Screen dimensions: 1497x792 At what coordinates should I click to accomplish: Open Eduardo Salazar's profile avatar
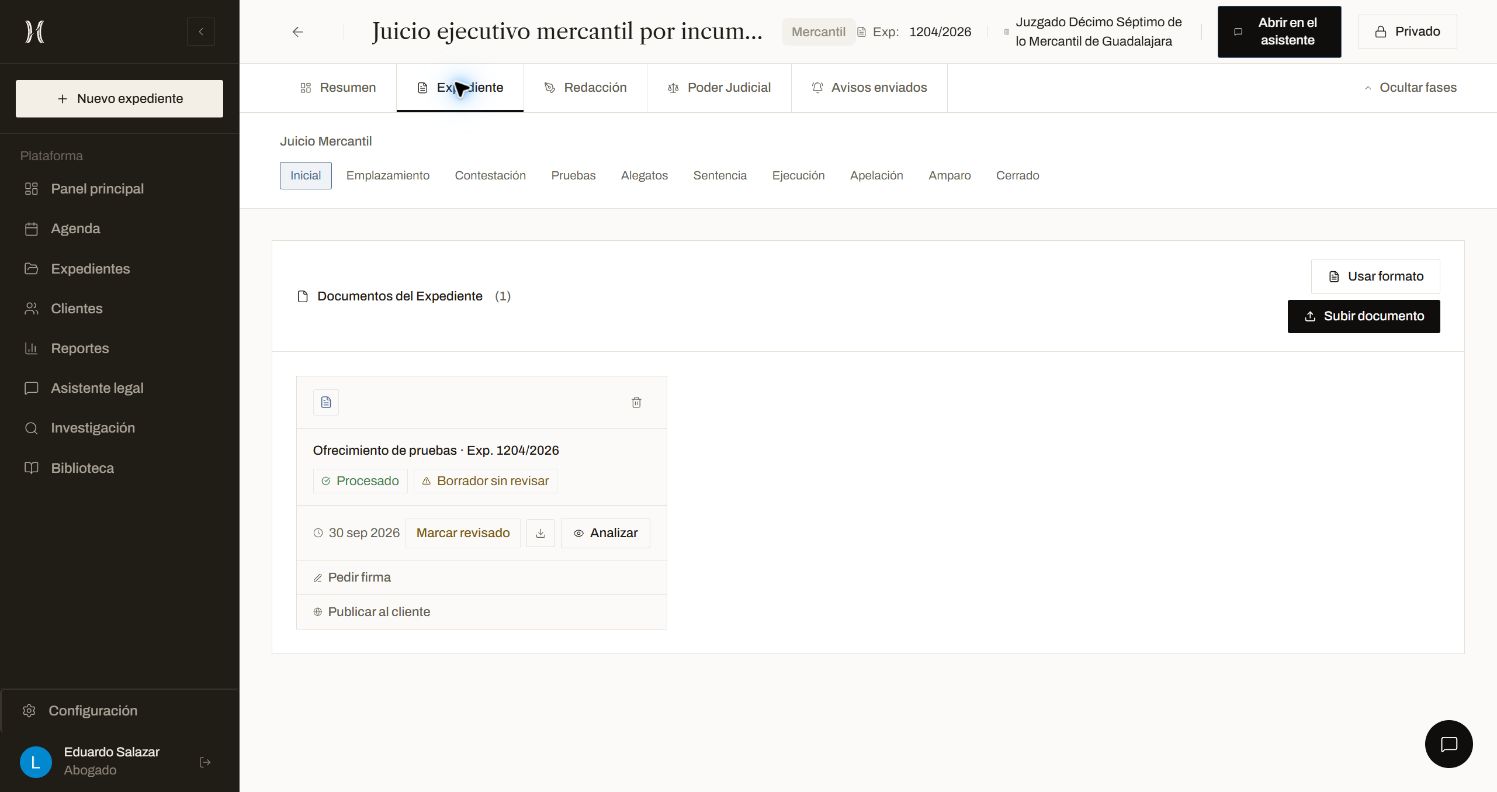(36, 762)
